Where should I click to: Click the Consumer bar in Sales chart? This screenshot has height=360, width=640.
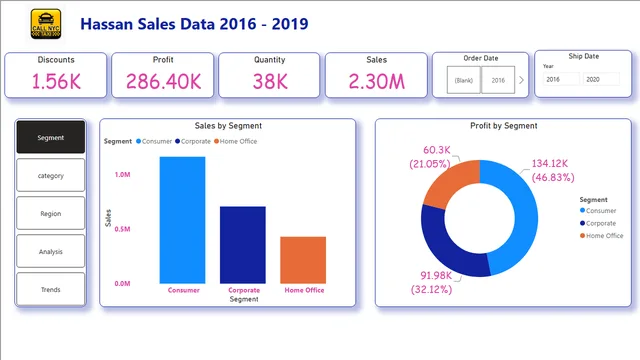pyautogui.click(x=182, y=220)
